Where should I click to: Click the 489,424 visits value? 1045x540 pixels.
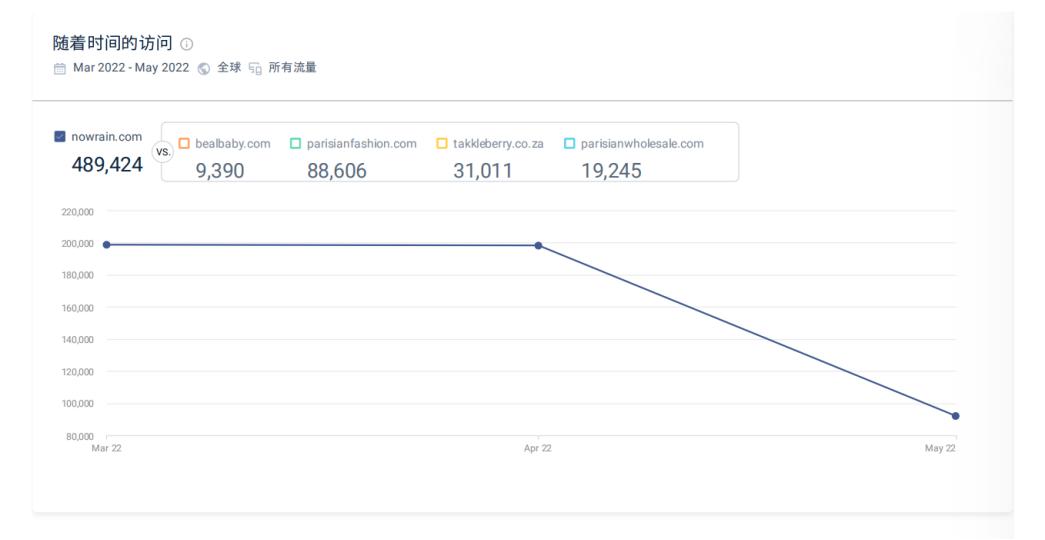(107, 165)
